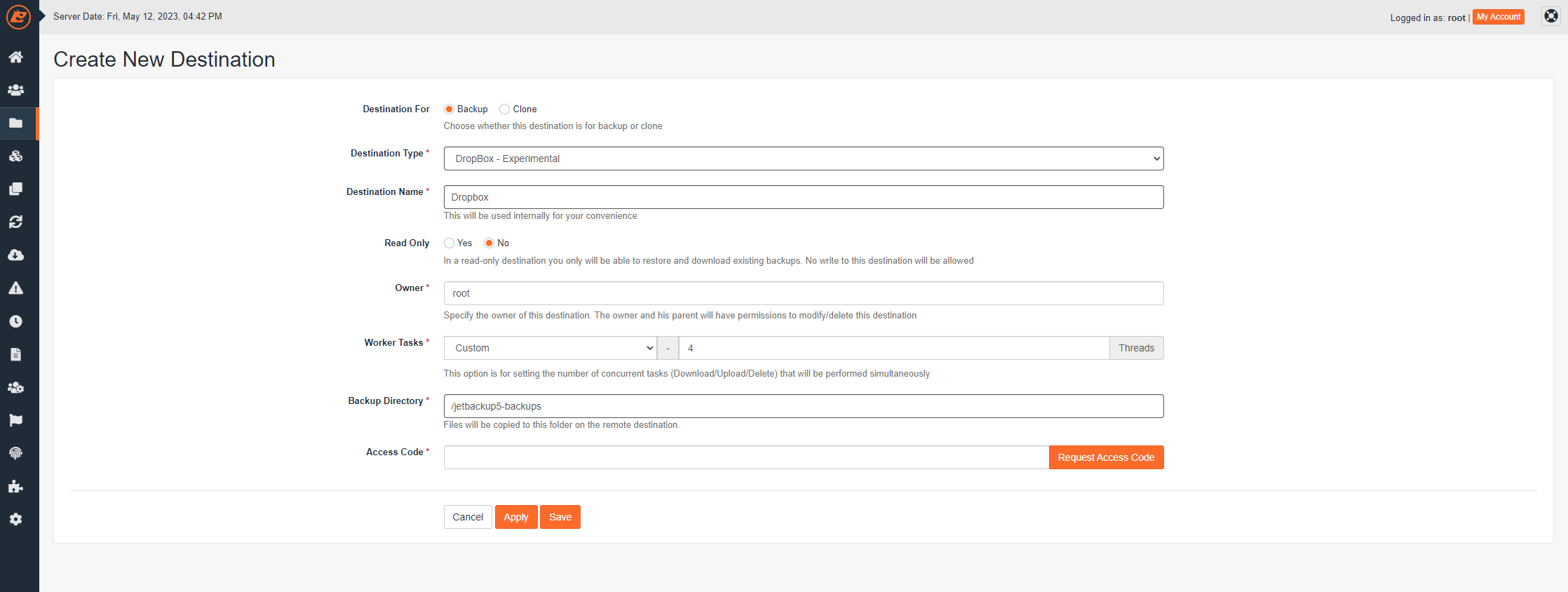Click the 'Logged in as: root' text
1568x592 pixels.
click(x=1428, y=18)
